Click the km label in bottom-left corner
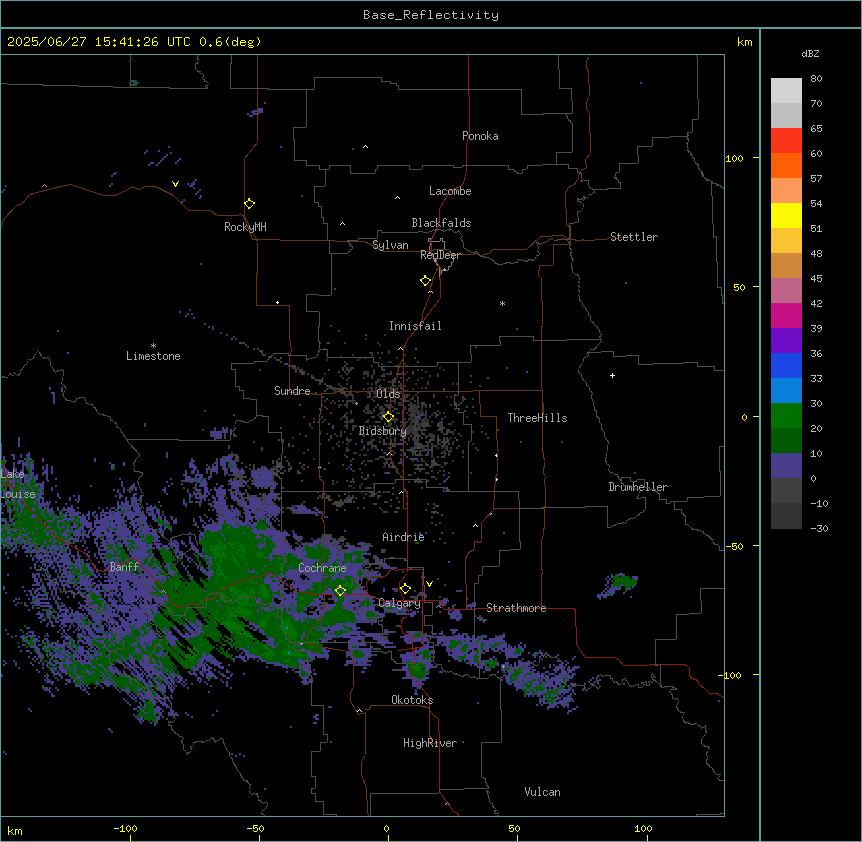The image size is (862, 842). (15, 830)
